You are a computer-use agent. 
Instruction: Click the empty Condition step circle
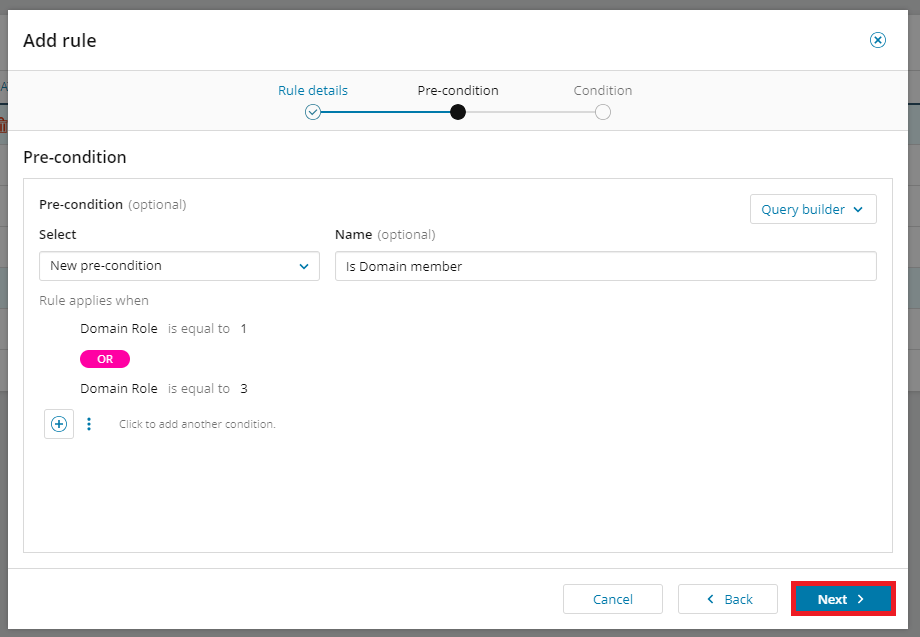602,112
